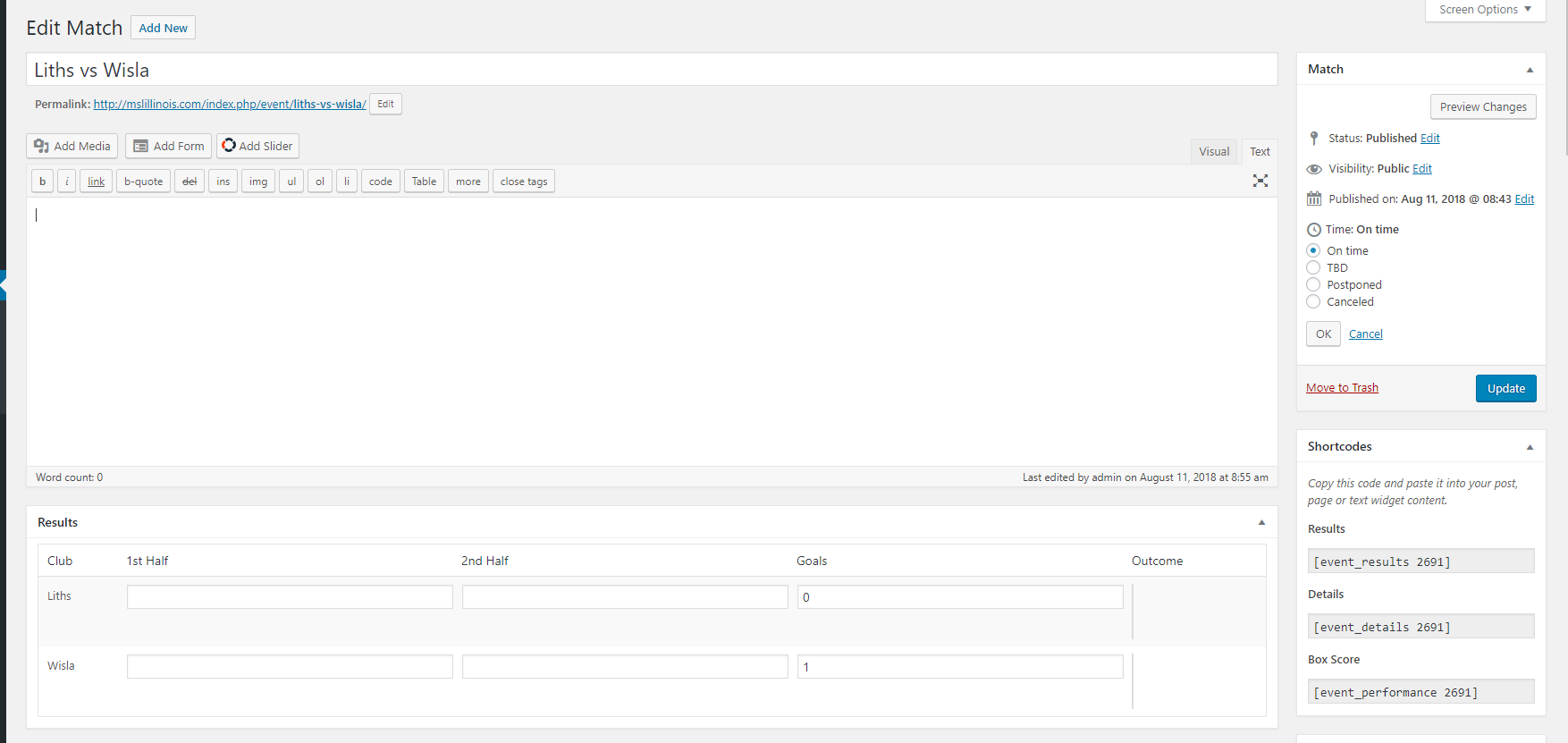Insert a link with the link quicktag
Screen dimensions: 1568x743
[x=97, y=182]
